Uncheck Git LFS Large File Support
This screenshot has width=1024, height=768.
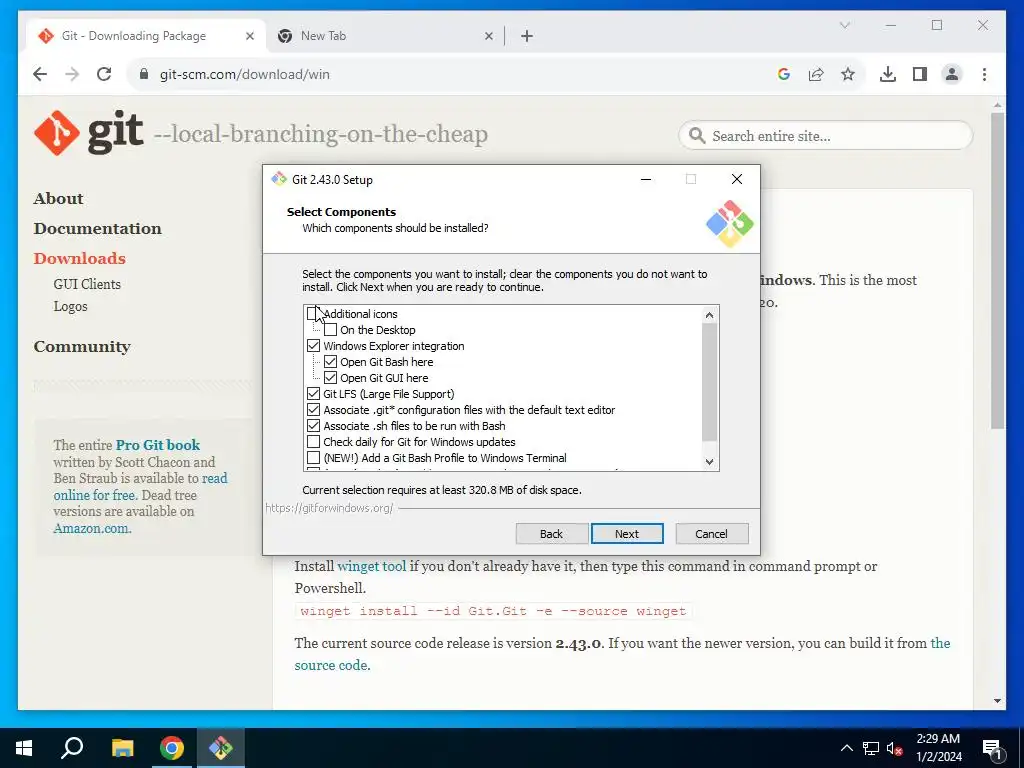[313, 394]
